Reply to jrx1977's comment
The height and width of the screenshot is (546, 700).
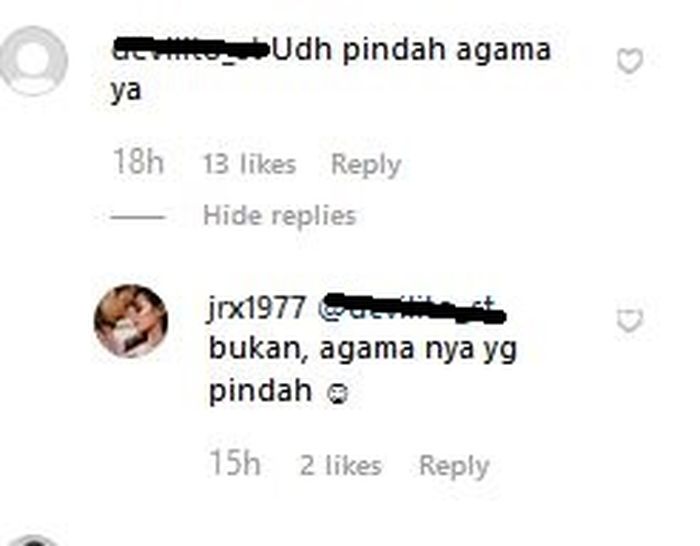tap(454, 467)
